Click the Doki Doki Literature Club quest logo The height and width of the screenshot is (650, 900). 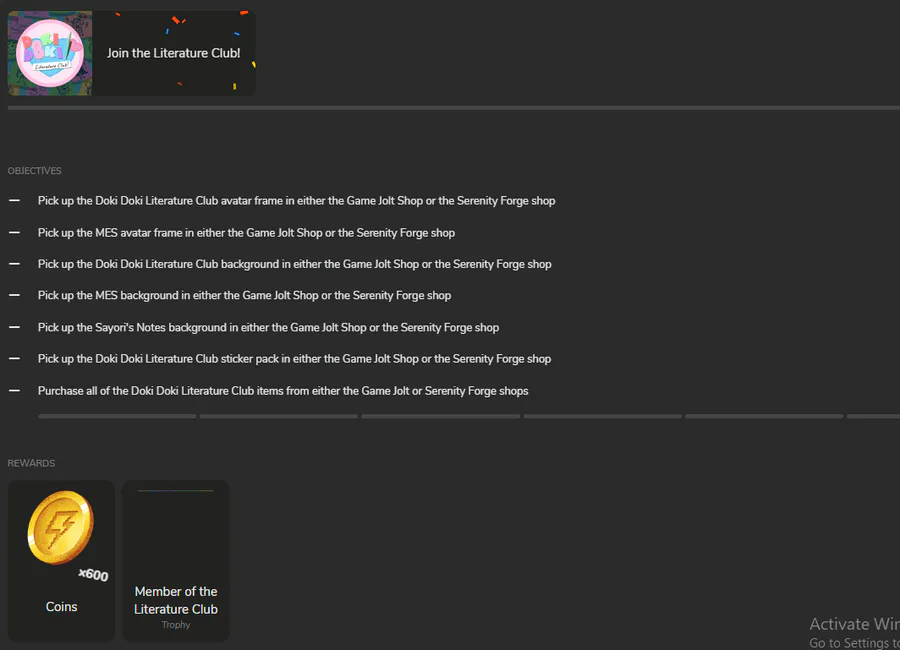tap(50, 53)
